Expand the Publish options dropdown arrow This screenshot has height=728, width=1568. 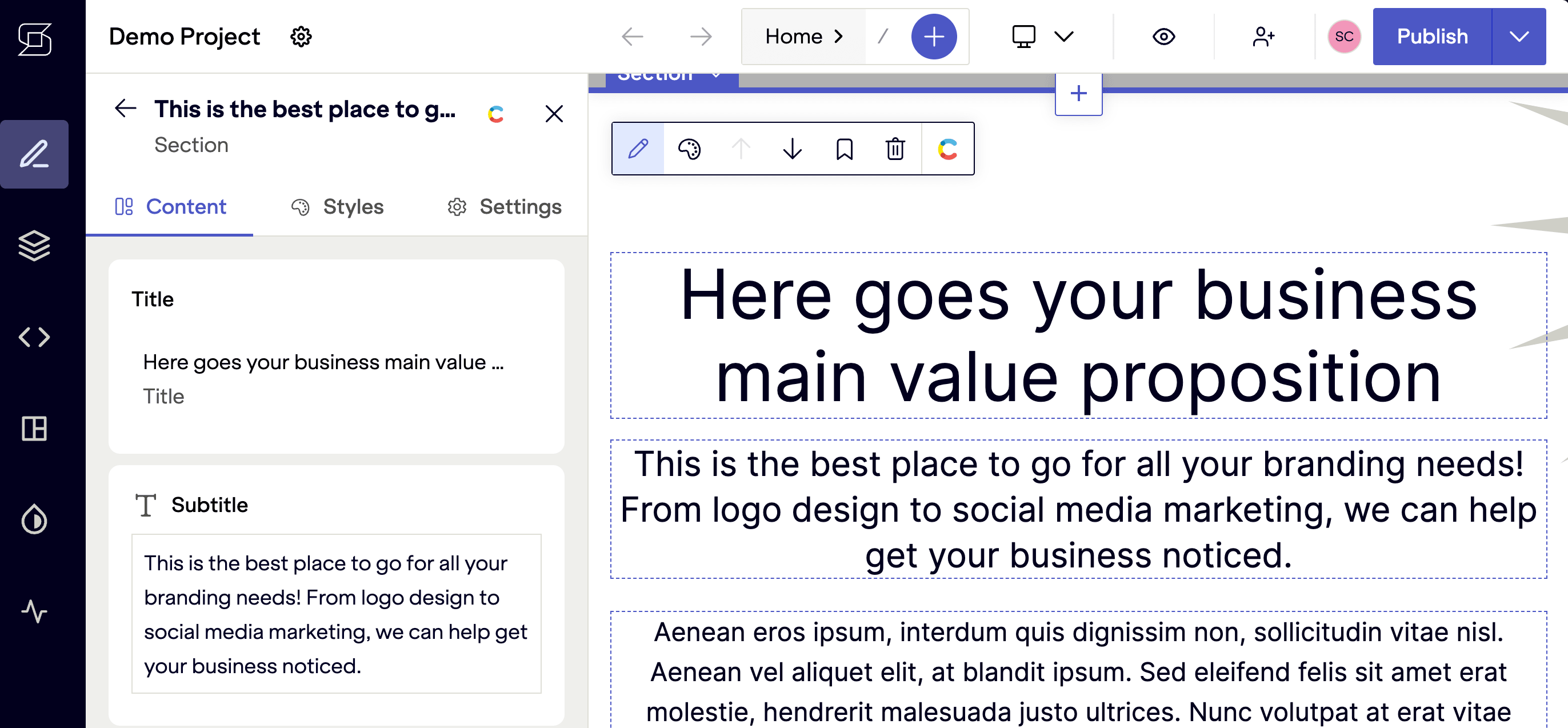click(x=1519, y=37)
